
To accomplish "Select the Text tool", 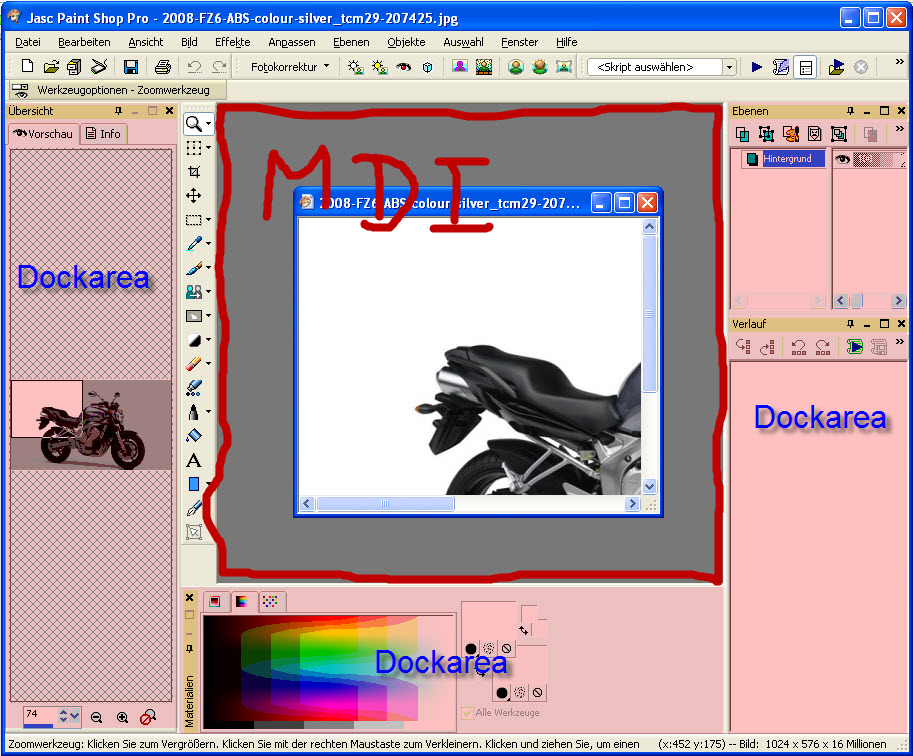I will click(x=194, y=460).
